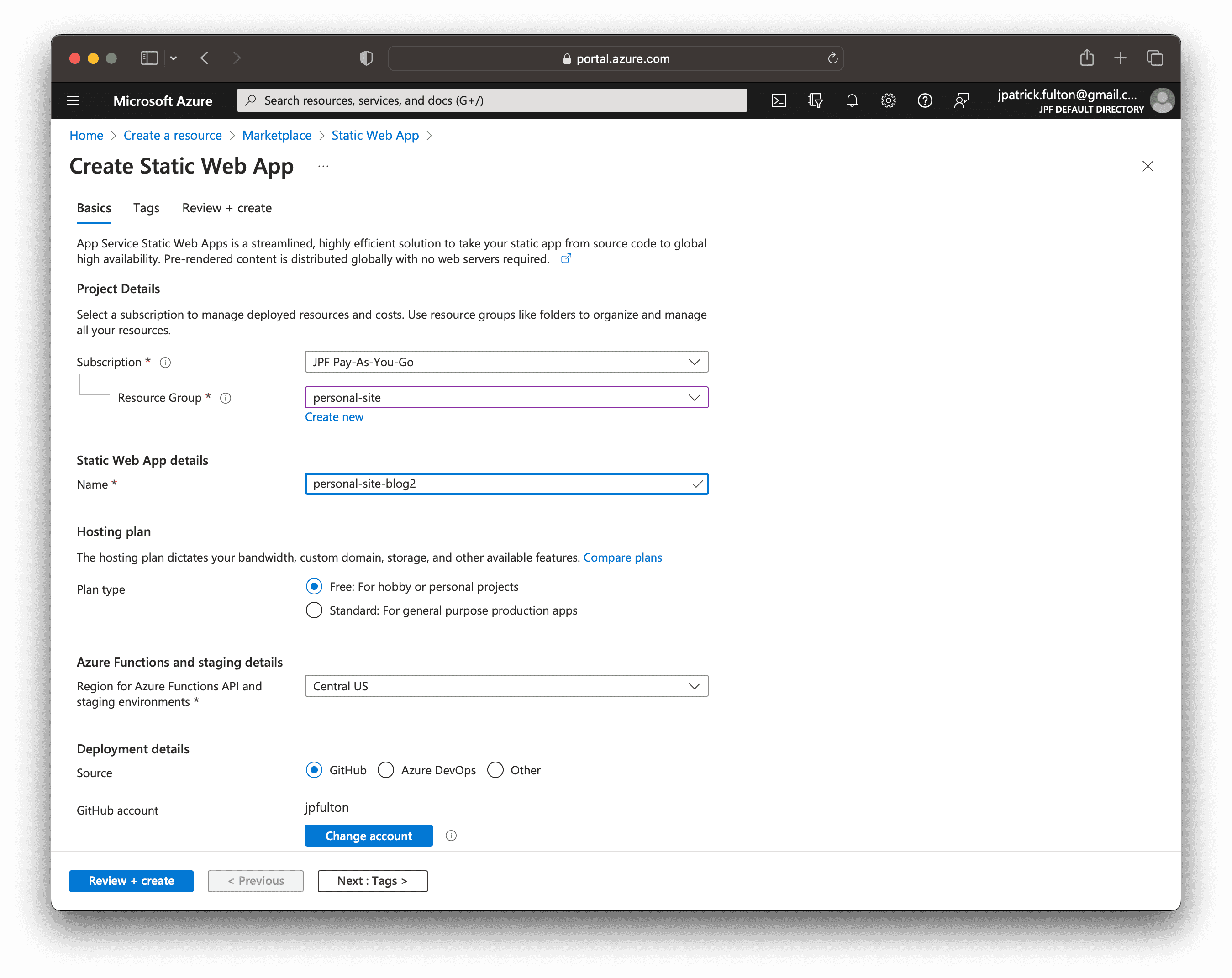
Task: Open Safari sidebar options chevron
Action: [174, 58]
